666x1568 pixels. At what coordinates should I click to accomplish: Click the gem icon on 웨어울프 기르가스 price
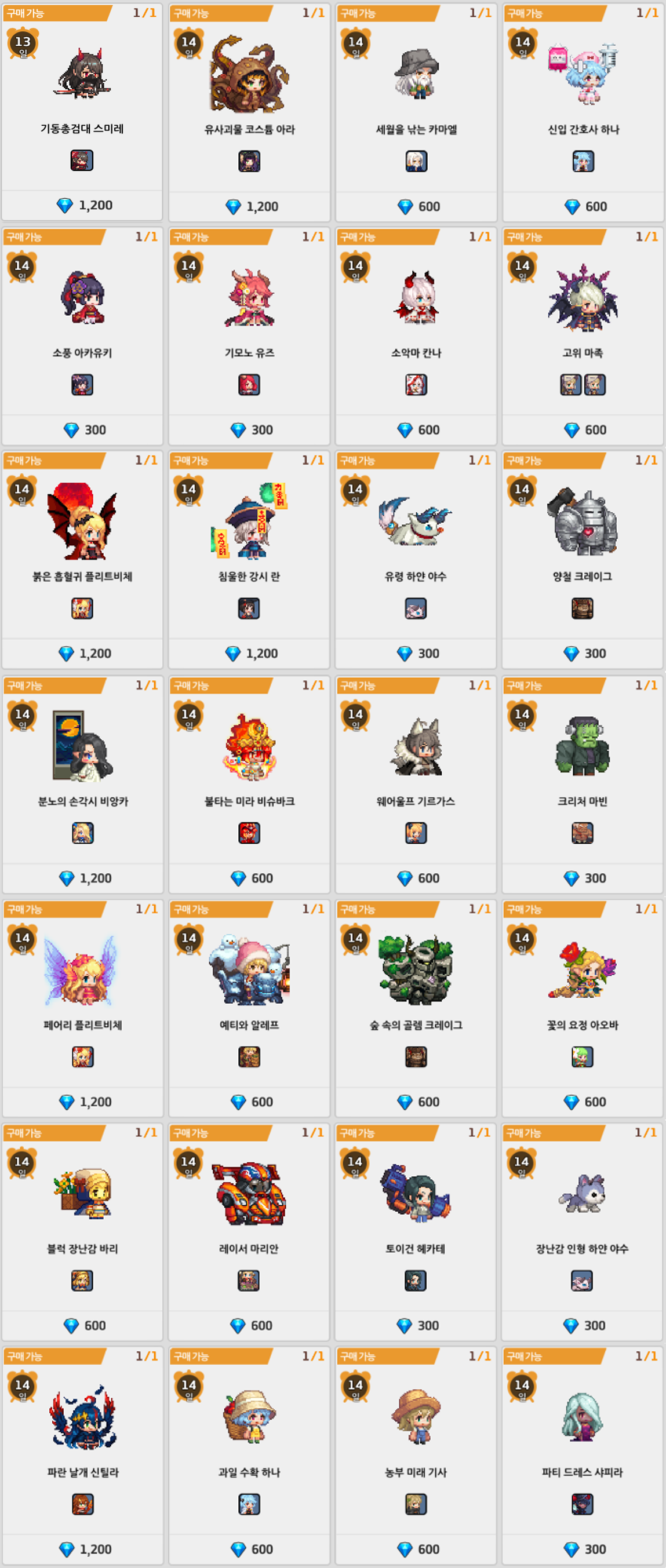click(405, 878)
